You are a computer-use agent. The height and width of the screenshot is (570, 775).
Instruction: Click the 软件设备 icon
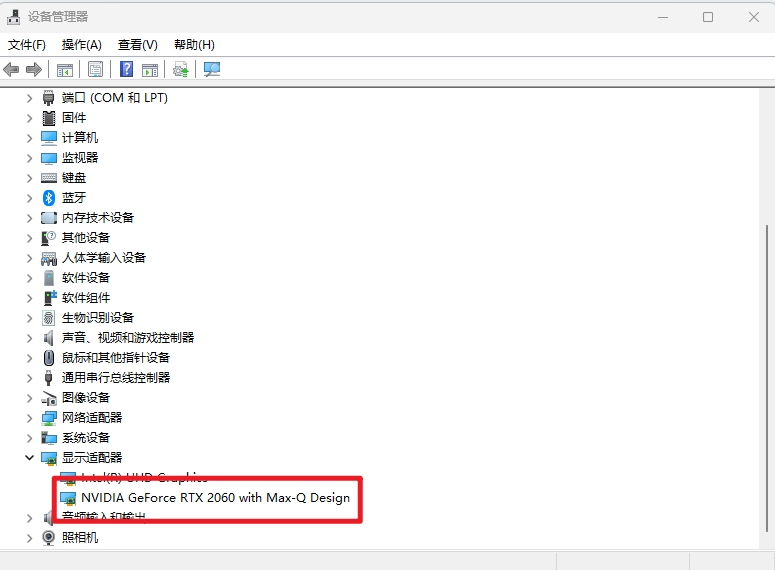pos(48,278)
